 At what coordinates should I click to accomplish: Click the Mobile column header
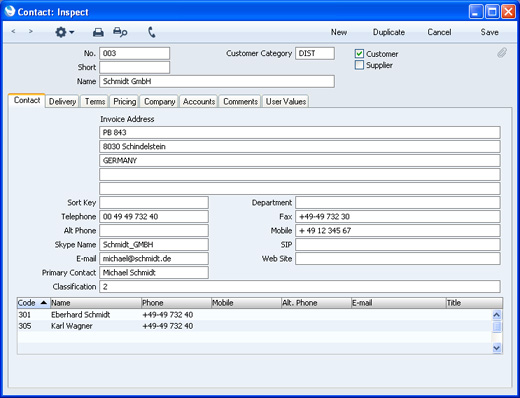[246, 303]
